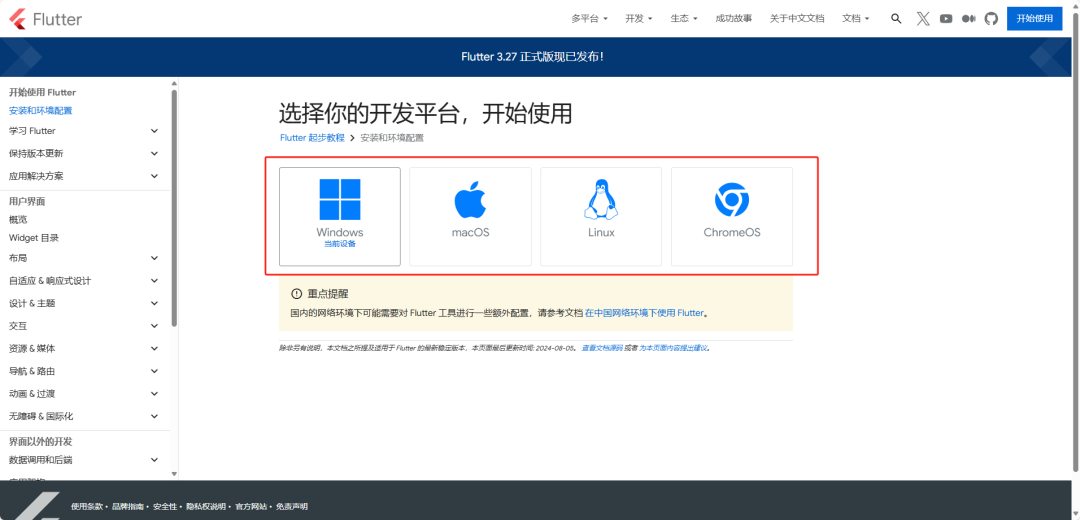Go to 关于中文文档 page

point(797,19)
